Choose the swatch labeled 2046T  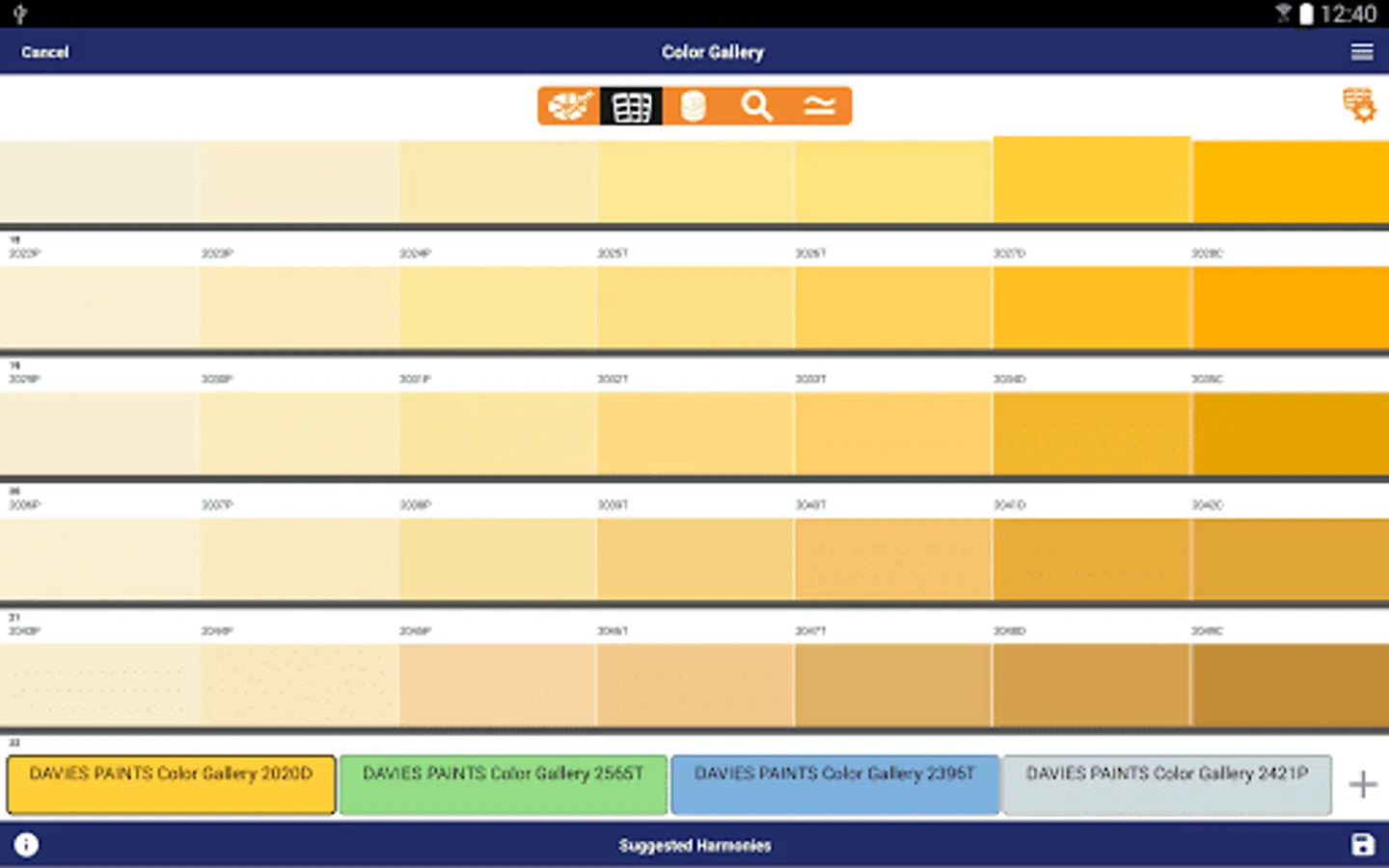coord(695,685)
